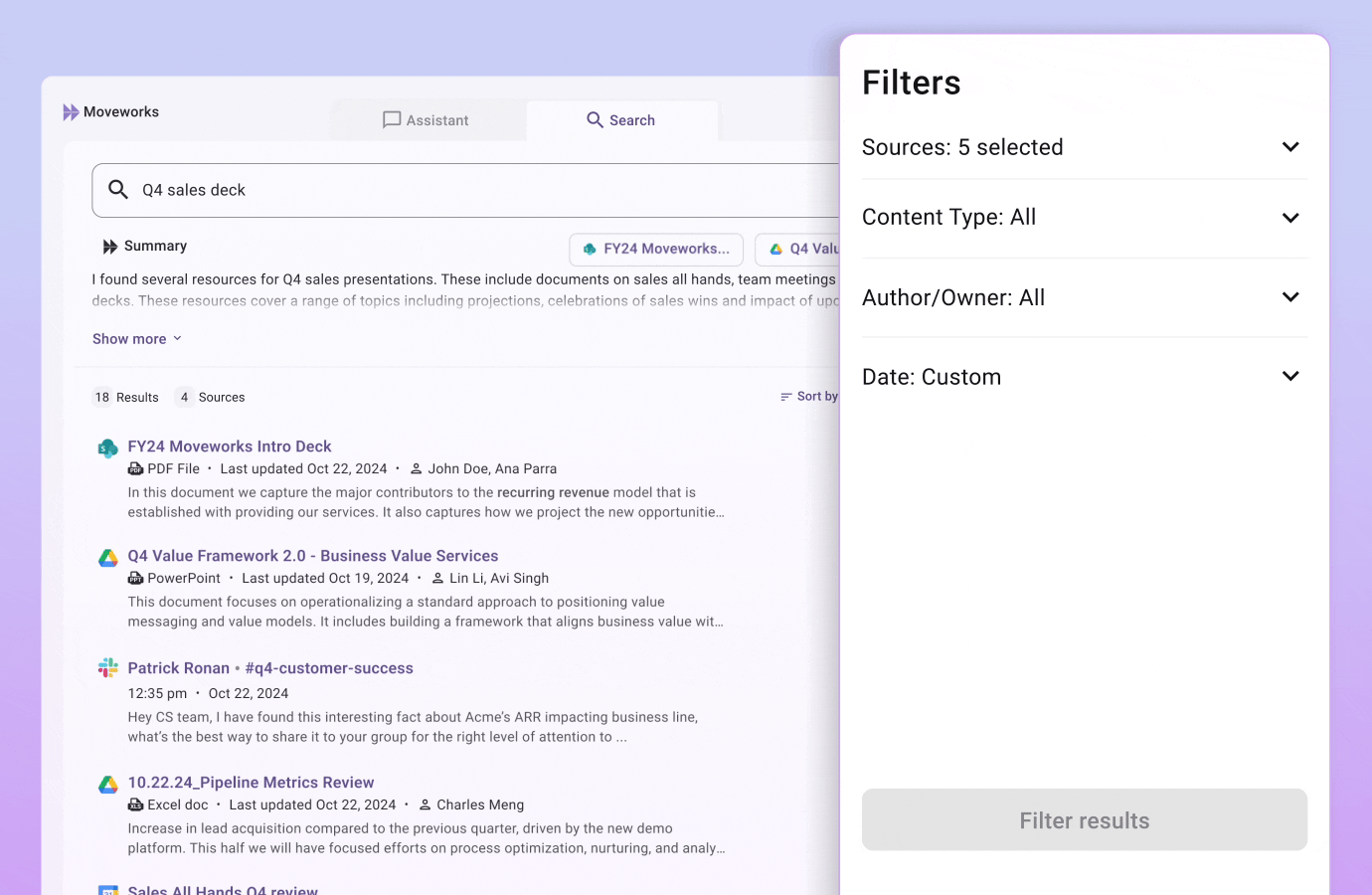
Task: Expand the Content Type filter
Action: pos(1289,218)
